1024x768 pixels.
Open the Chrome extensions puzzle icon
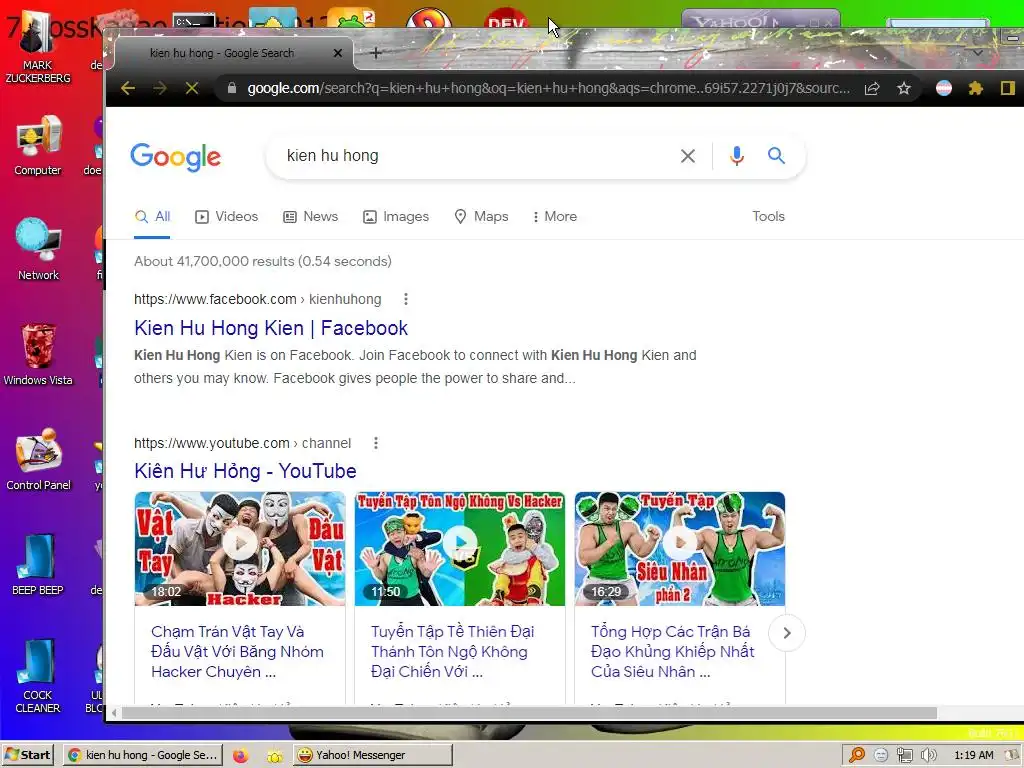976,88
